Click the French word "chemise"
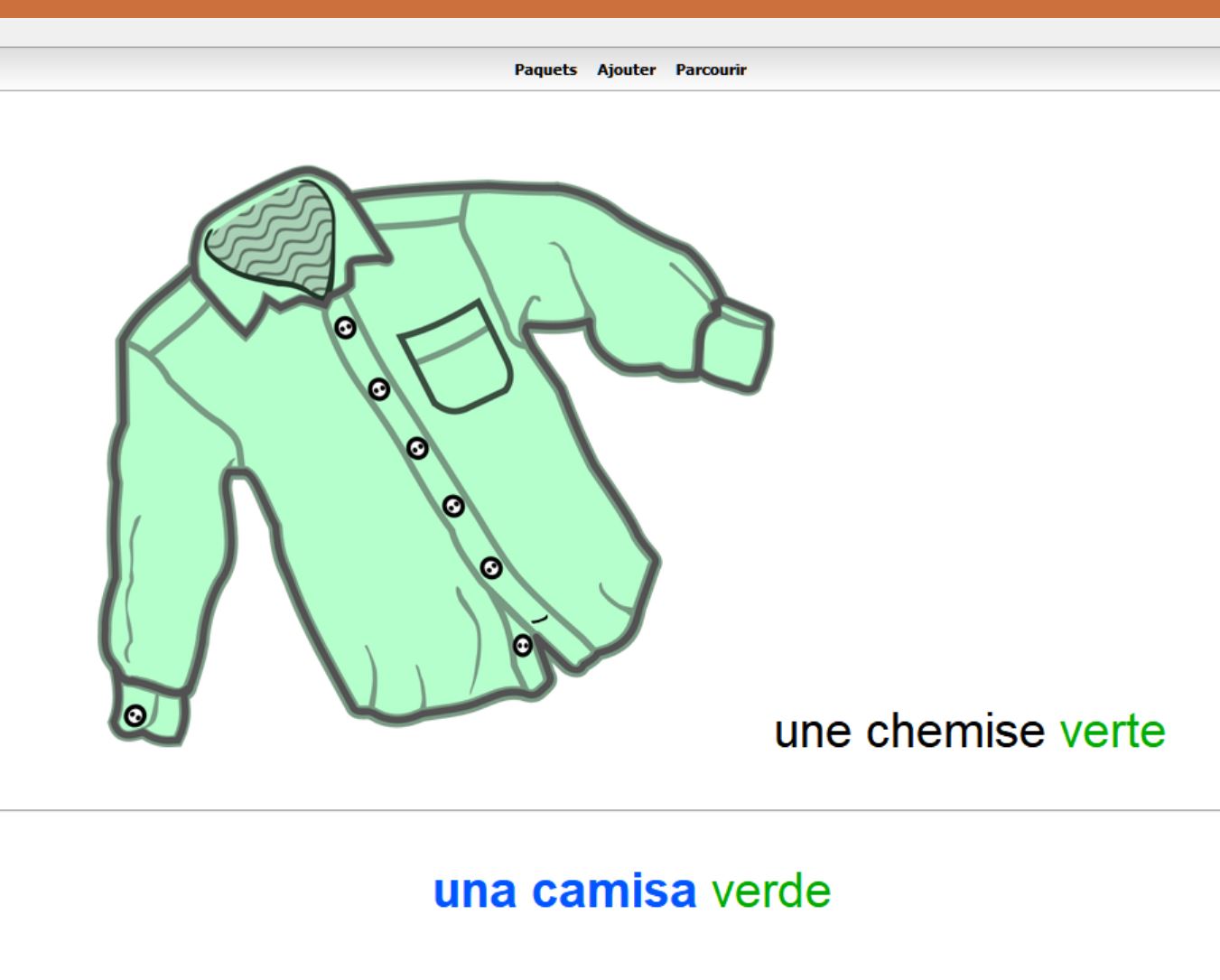 pyautogui.click(x=955, y=731)
